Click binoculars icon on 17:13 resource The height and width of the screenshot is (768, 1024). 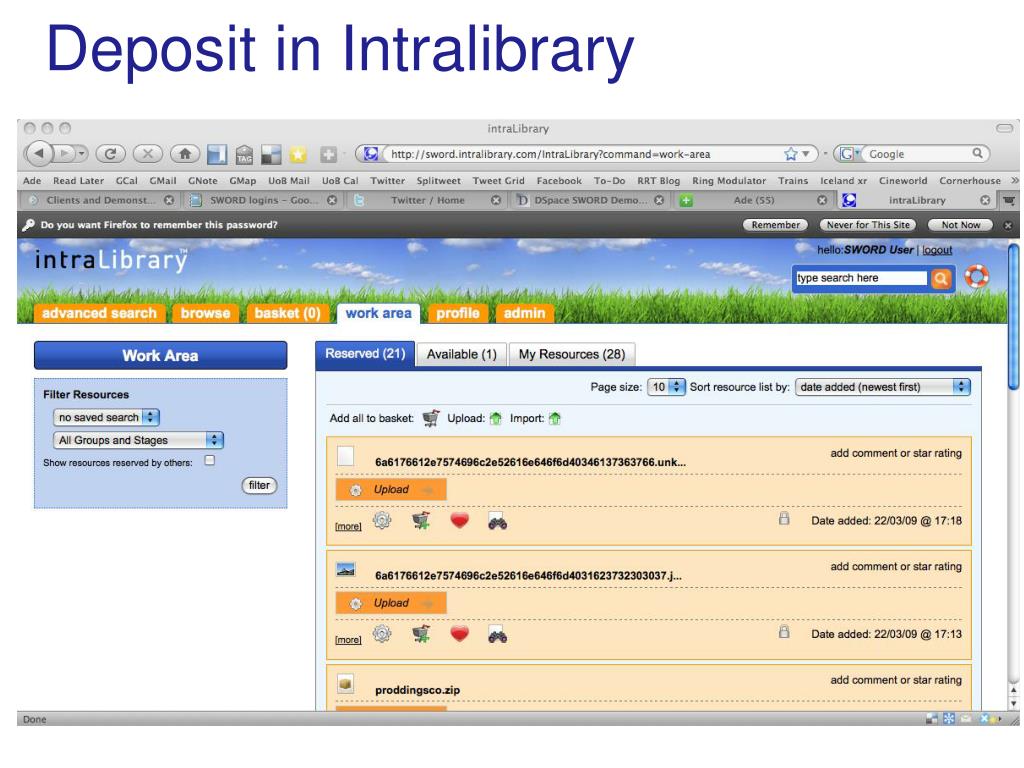click(x=498, y=634)
